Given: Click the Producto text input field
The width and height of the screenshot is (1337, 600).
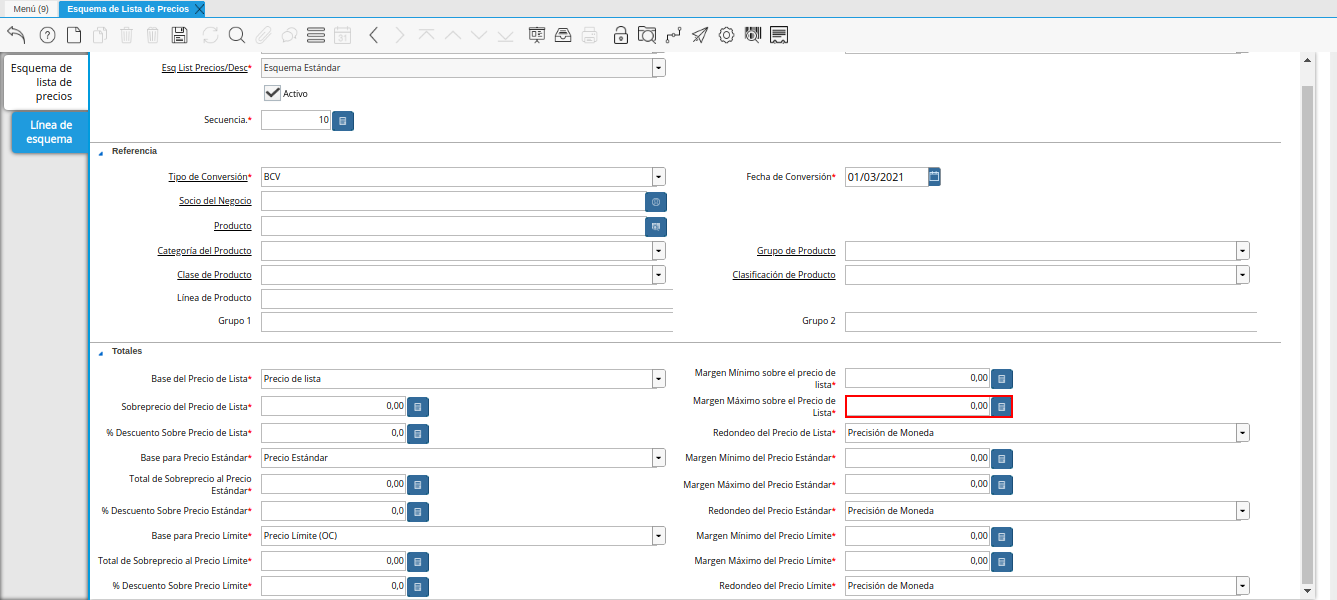Looking at the screenshot, I should click(x=452, y=226).
